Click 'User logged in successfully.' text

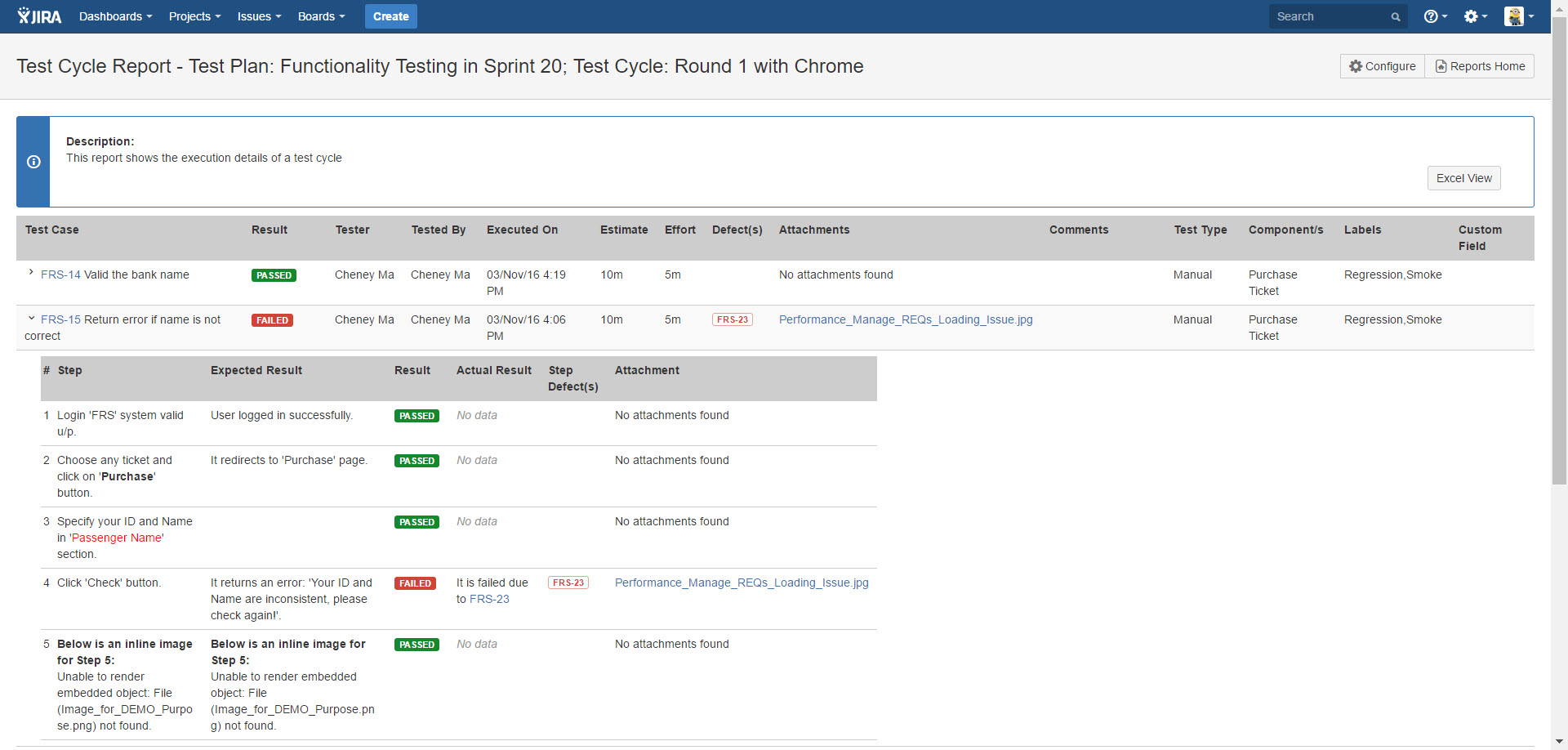[x=282, y=415]
